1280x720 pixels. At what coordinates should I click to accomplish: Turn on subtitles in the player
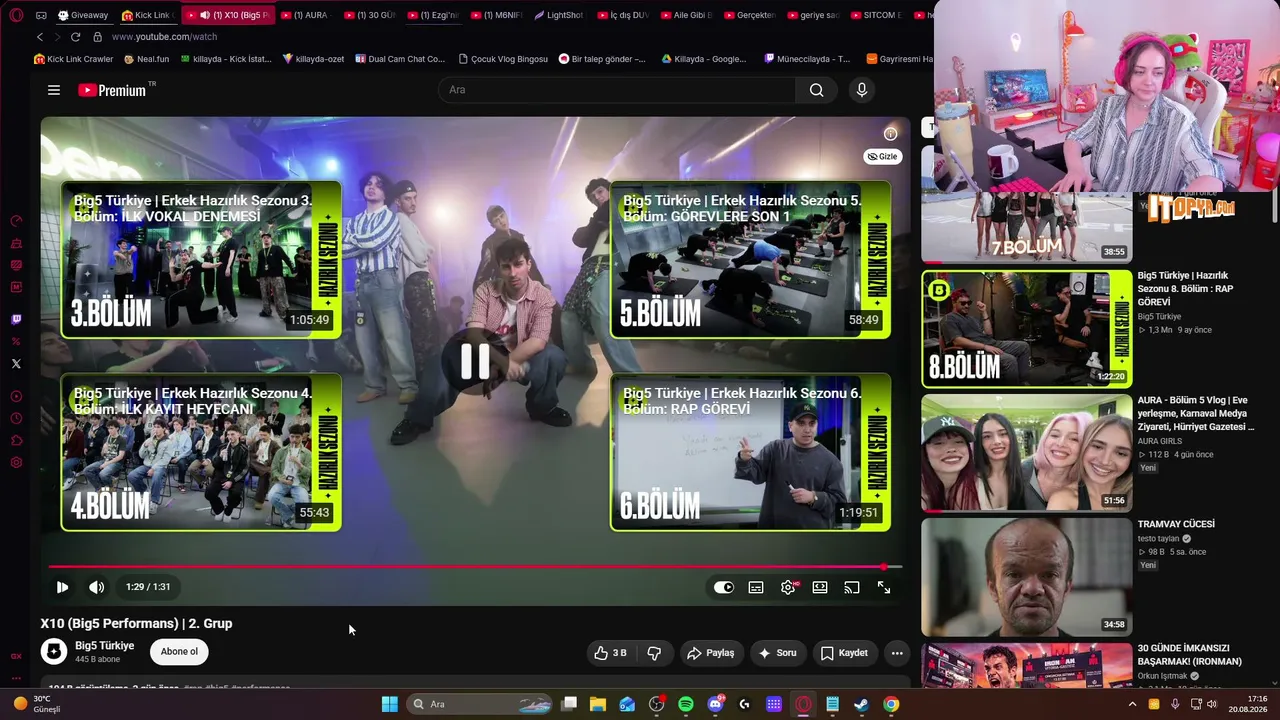pos(756,587)
